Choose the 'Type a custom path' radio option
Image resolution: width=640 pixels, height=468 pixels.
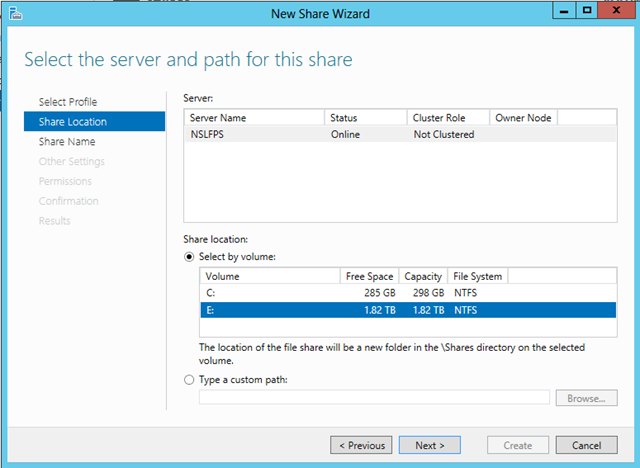point(189,380)
